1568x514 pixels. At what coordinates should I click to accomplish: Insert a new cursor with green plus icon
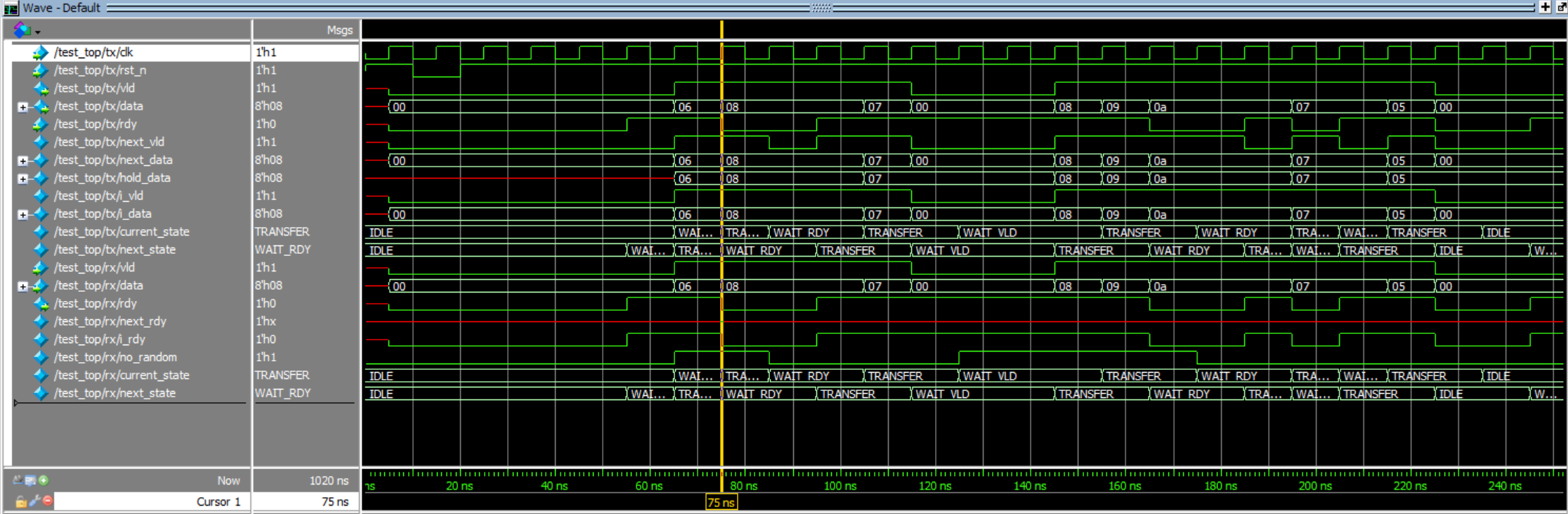[44, 480]
